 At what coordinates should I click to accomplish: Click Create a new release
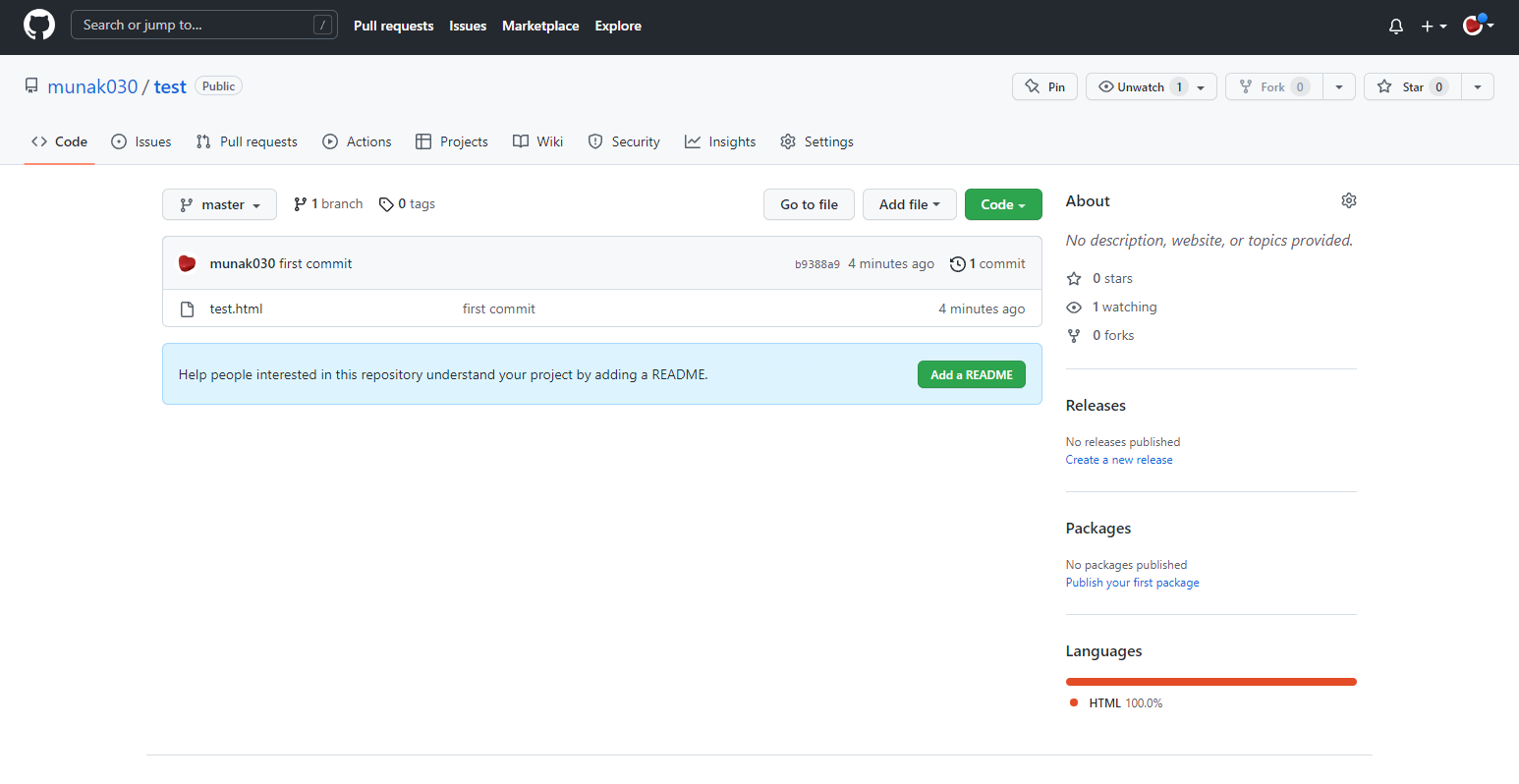coord(1119,460)
